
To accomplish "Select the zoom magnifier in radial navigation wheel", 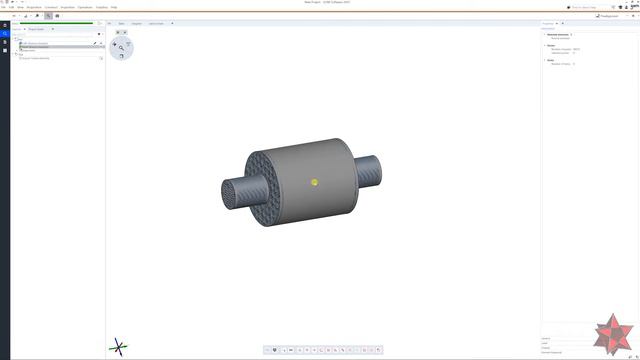I will [121, 48].
